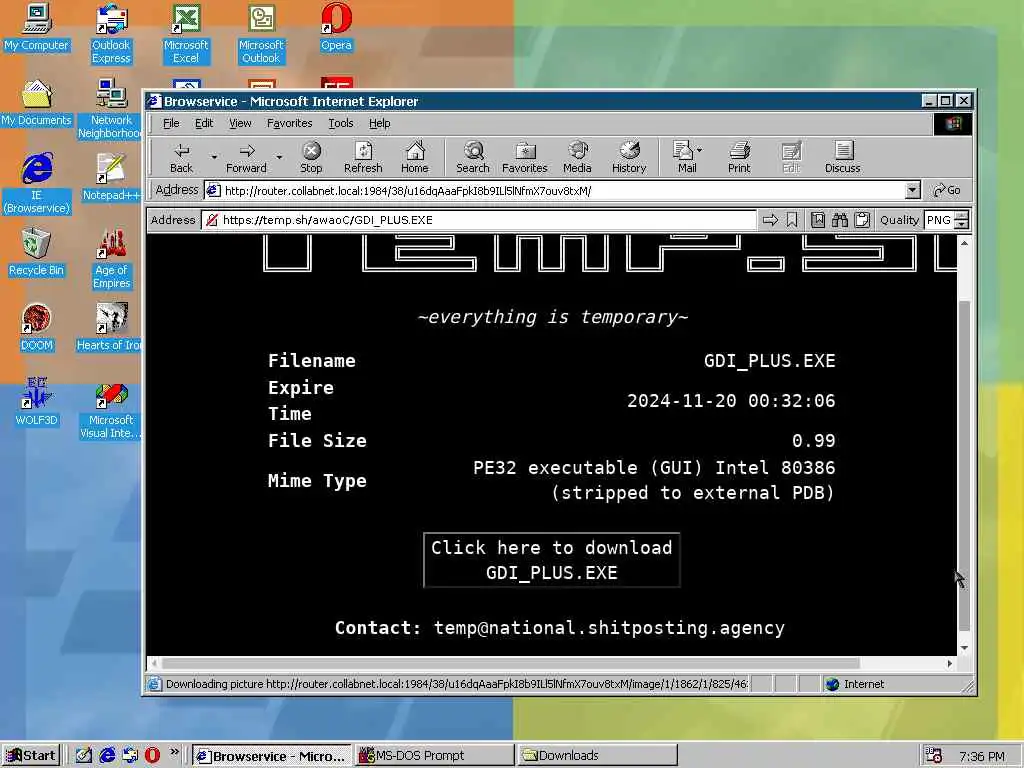Launch WOLF3D desktop shortcut
The height and width of the screenshot is (768, 1024).
[x=36, y=403]
